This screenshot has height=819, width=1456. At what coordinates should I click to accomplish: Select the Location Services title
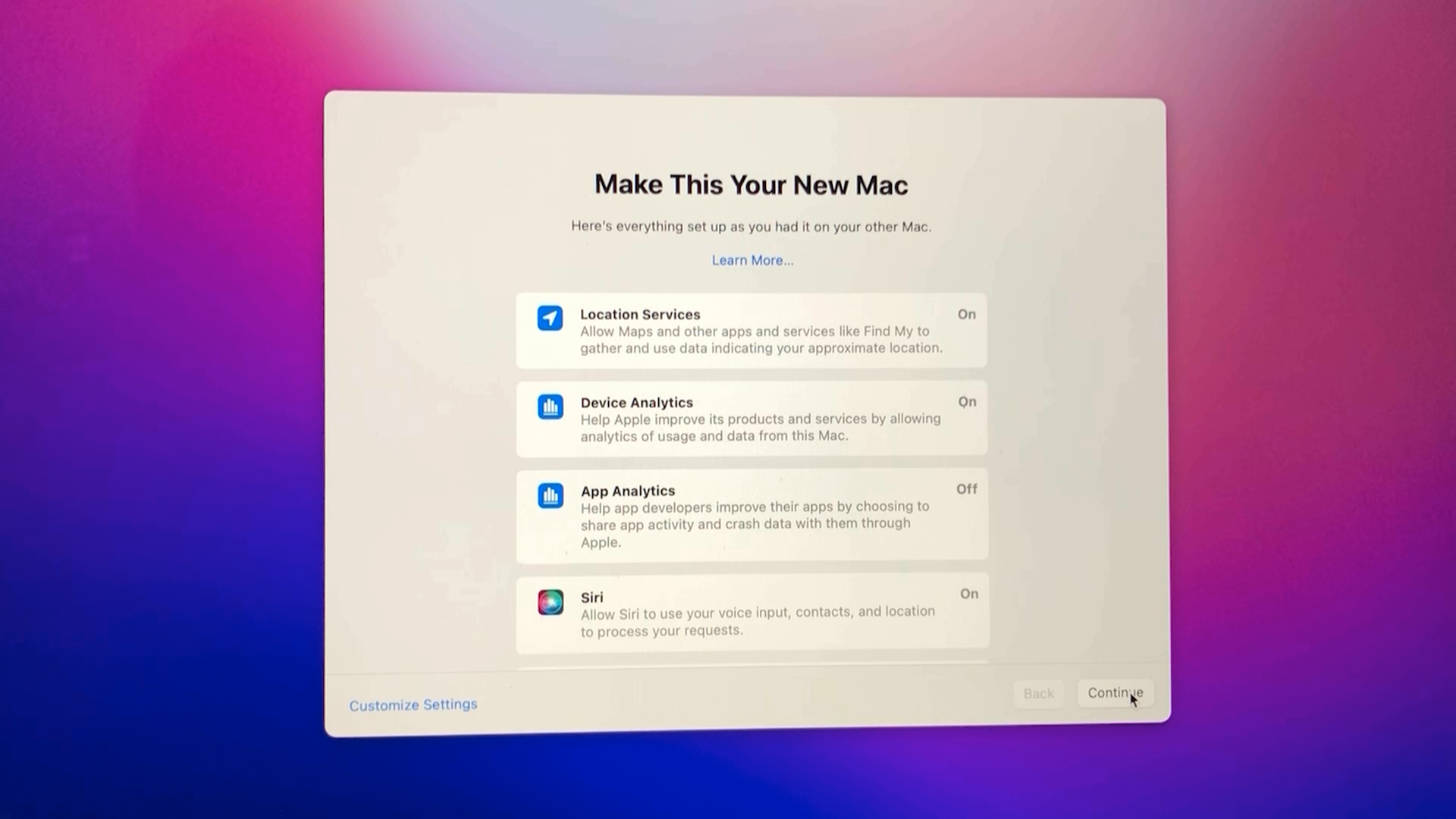tap(640, 314)
